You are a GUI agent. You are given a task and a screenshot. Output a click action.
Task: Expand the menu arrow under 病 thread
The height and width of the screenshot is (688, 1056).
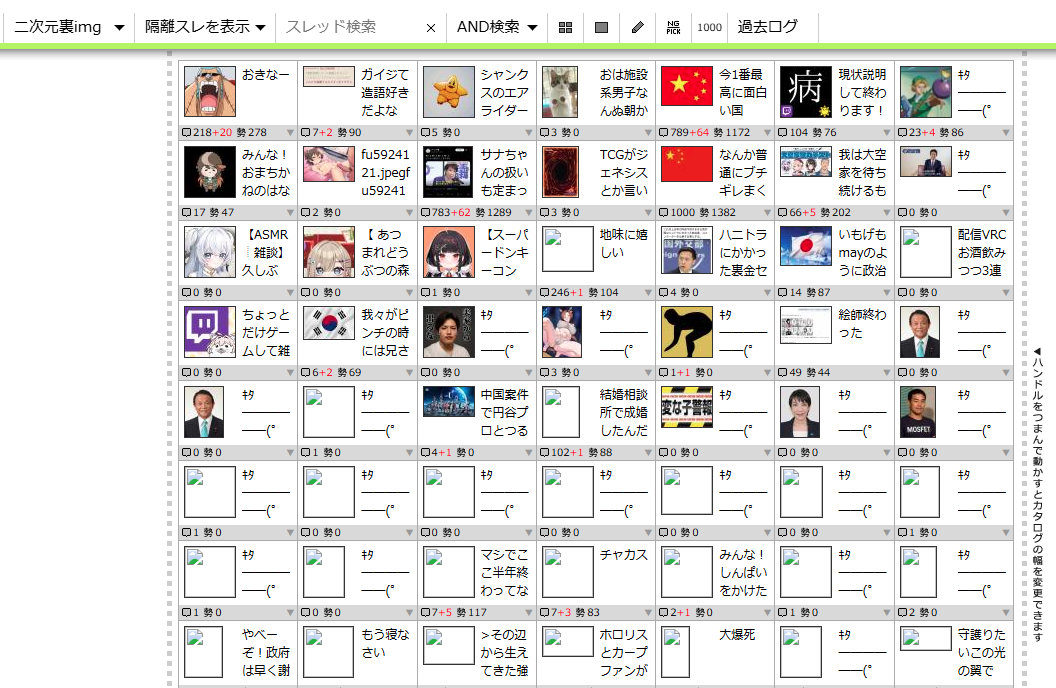click(886, 132)
